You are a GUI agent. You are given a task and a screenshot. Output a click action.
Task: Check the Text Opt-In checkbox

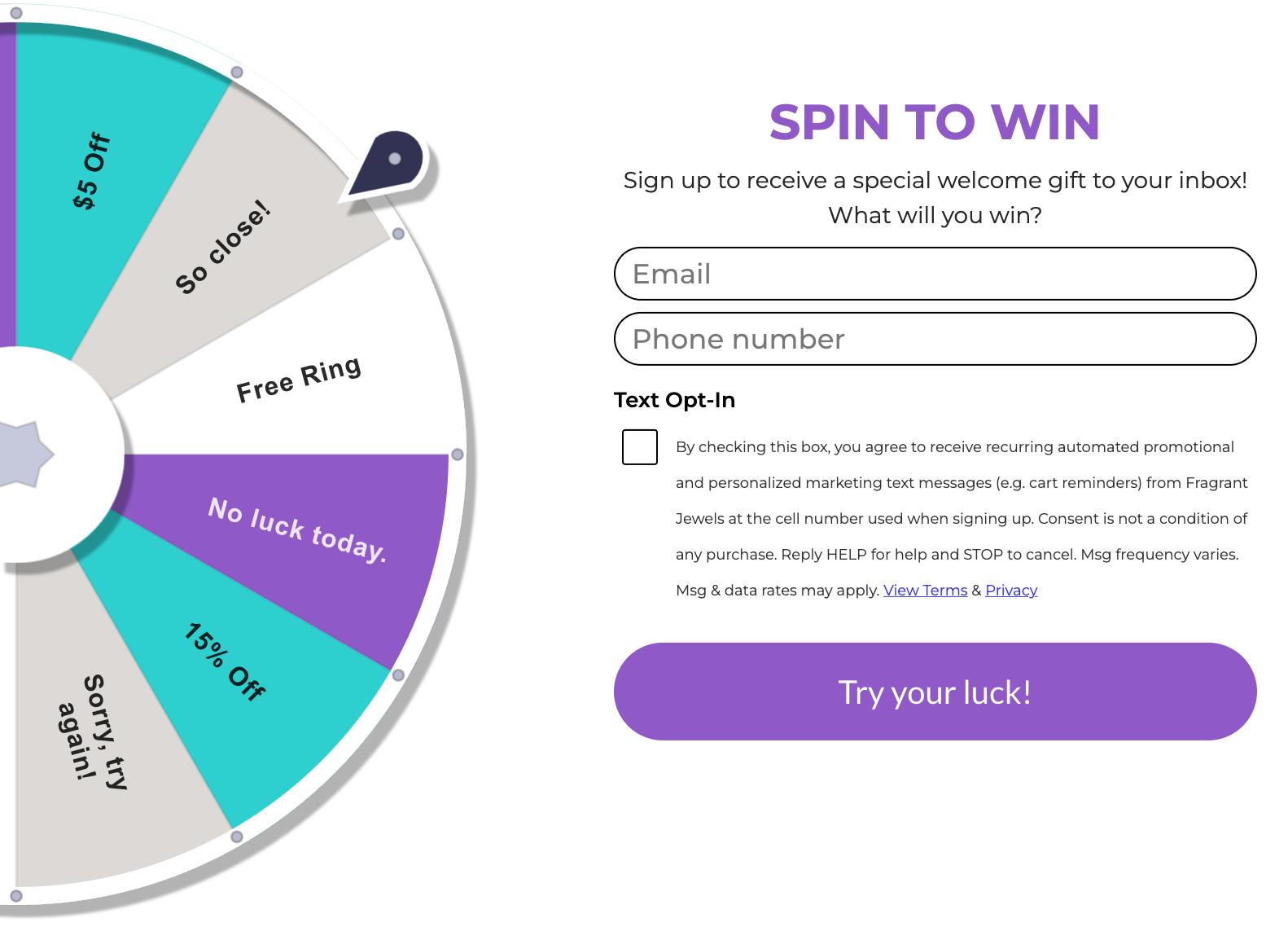640,447
